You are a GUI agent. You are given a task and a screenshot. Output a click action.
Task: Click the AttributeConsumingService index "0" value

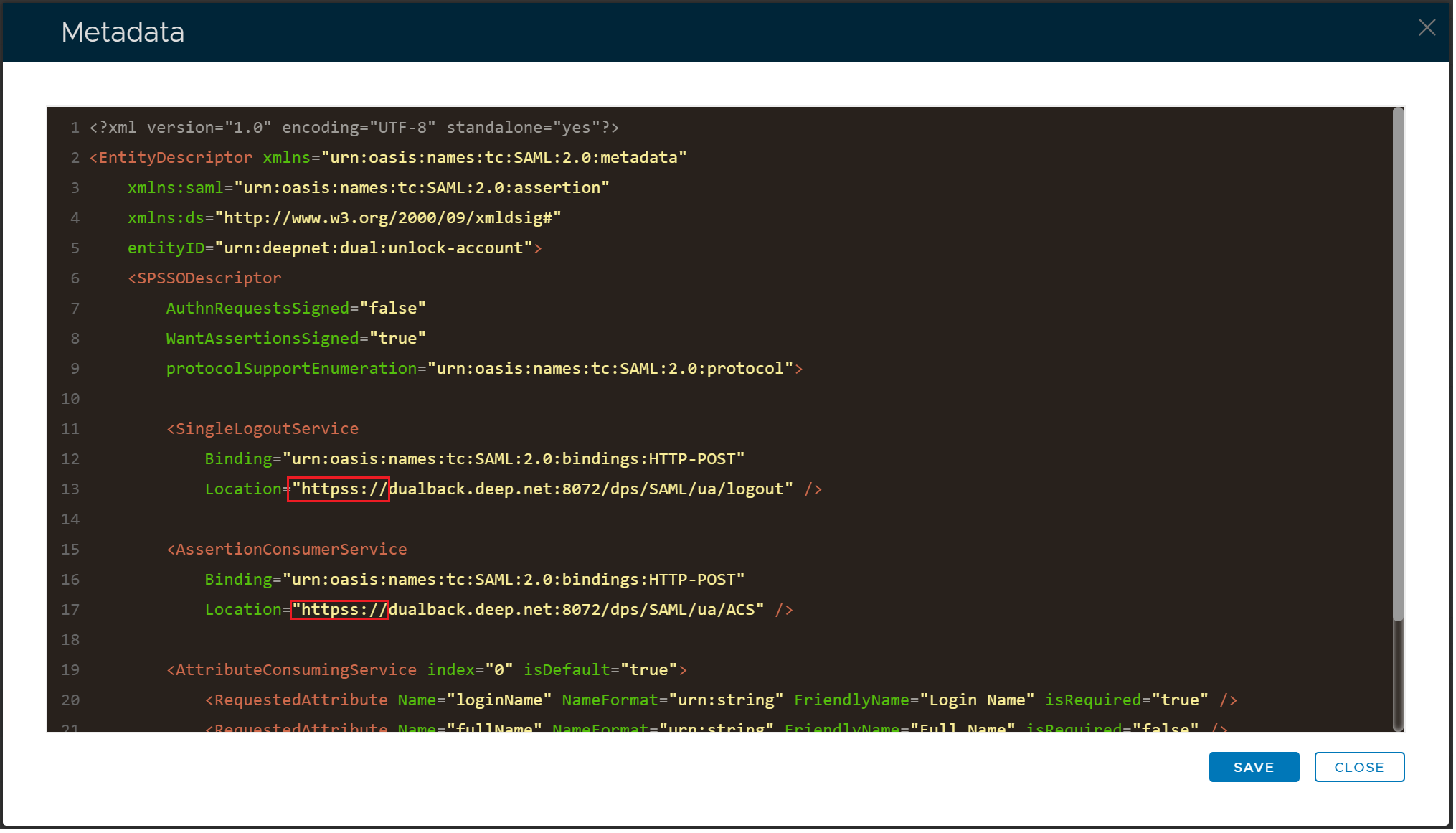[x=498, y=669]
